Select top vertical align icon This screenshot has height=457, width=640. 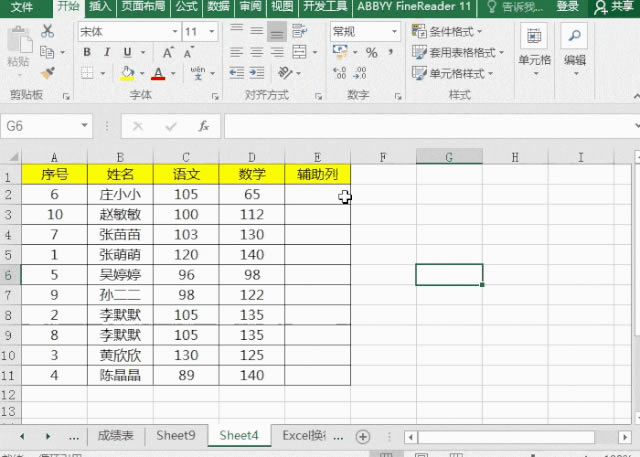click(x=236, y=31)
